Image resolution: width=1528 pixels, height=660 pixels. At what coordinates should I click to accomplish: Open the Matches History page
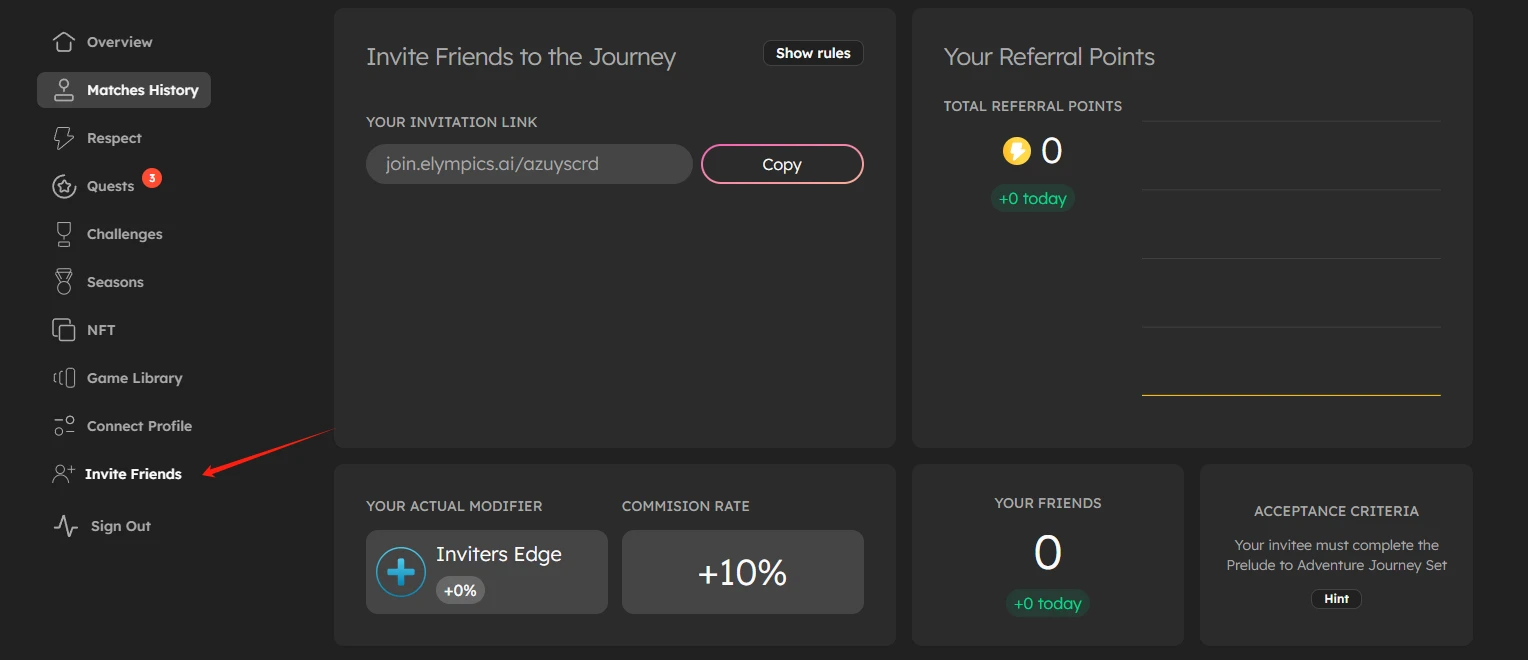pos(142,89)
